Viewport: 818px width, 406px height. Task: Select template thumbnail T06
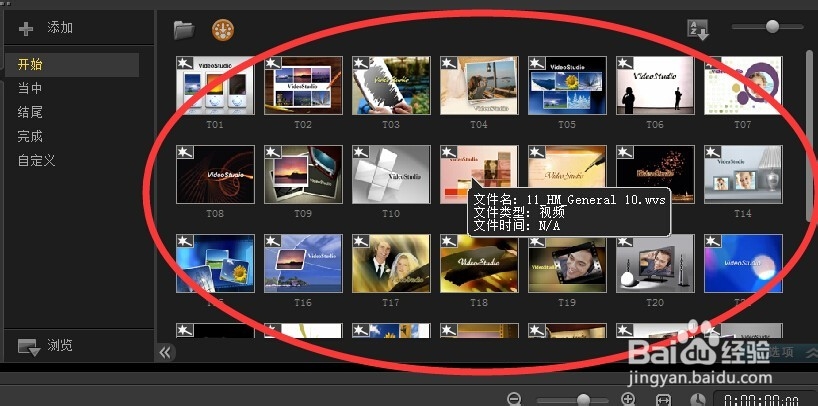pyautogui.click(x=655, y=86)
